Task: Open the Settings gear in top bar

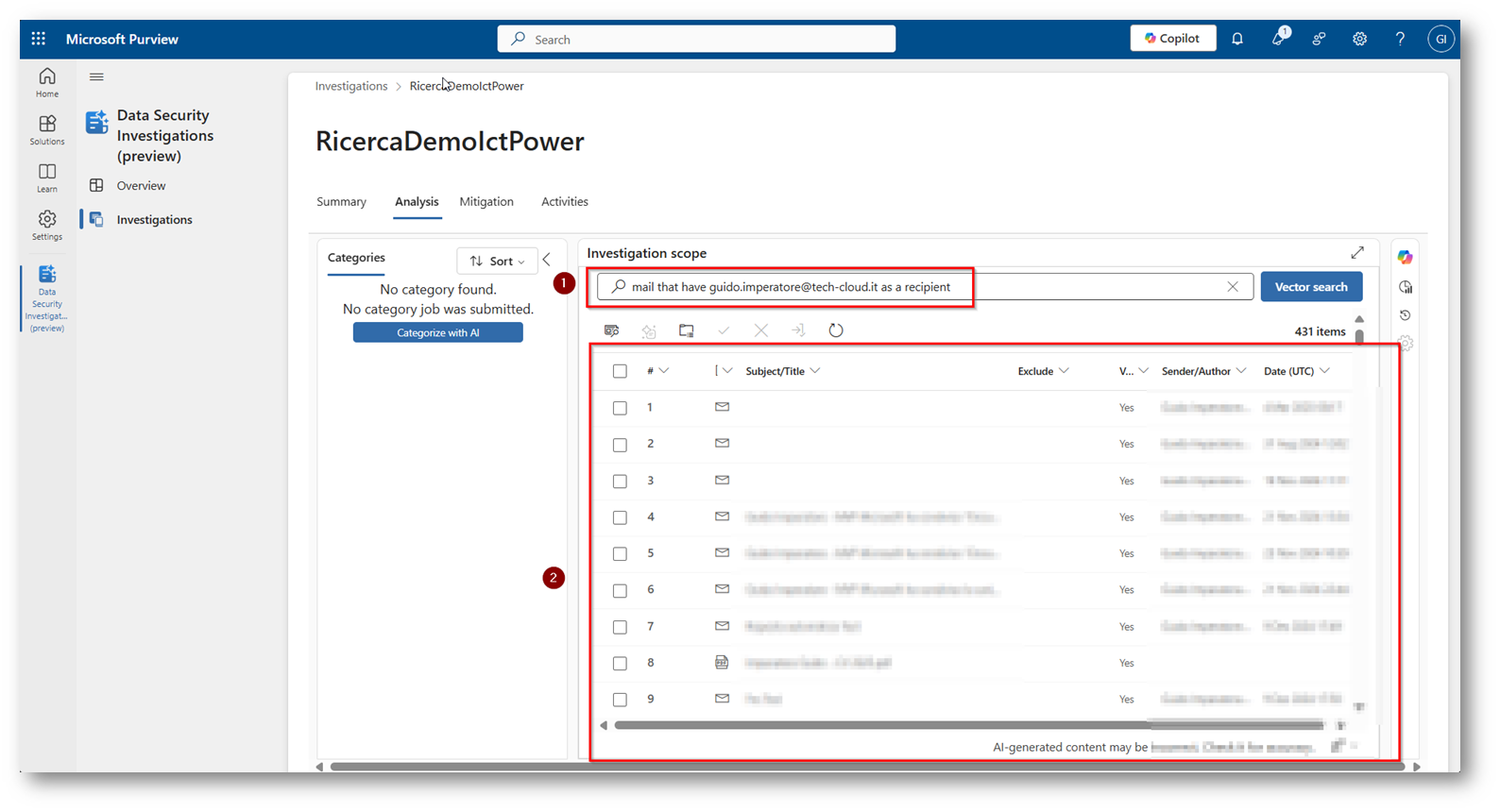Action: coord(1359,39)
